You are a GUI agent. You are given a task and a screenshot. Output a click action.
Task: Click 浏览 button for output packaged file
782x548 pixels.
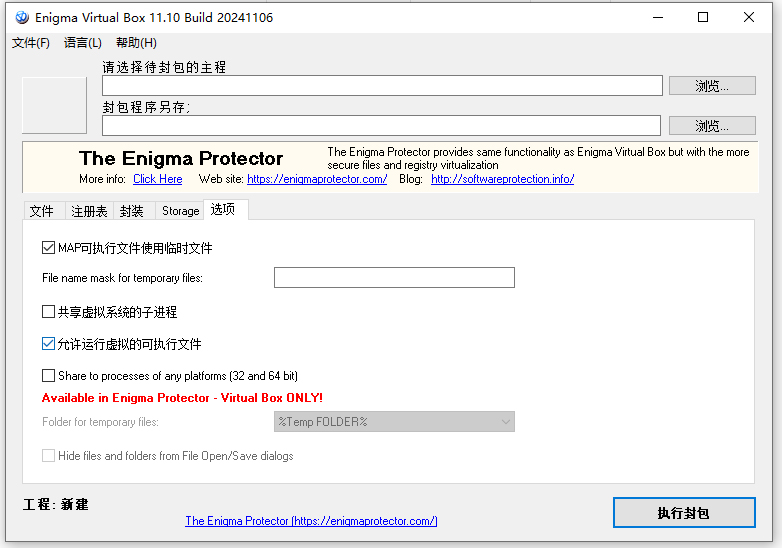712,126
